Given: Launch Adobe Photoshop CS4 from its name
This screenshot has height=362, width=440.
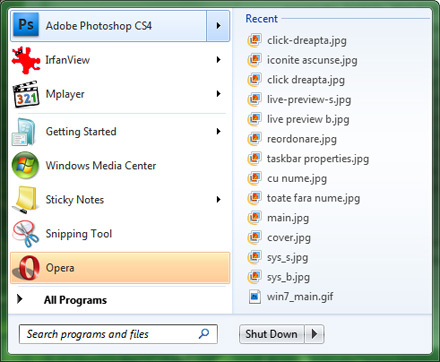Looking at the screenshot, I should click(99, 26).
